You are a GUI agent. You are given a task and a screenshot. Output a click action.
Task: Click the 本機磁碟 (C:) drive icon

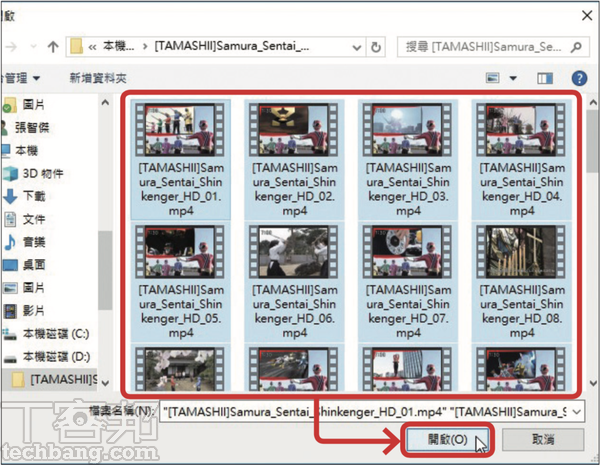coord(10,335)
